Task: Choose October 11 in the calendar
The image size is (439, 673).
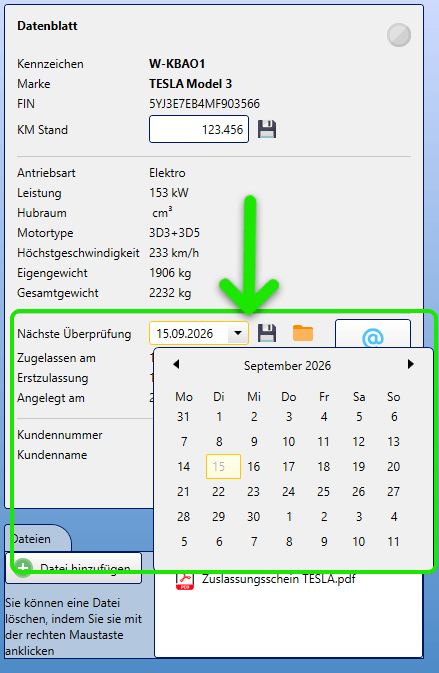Action: click(x=394, y=542)
